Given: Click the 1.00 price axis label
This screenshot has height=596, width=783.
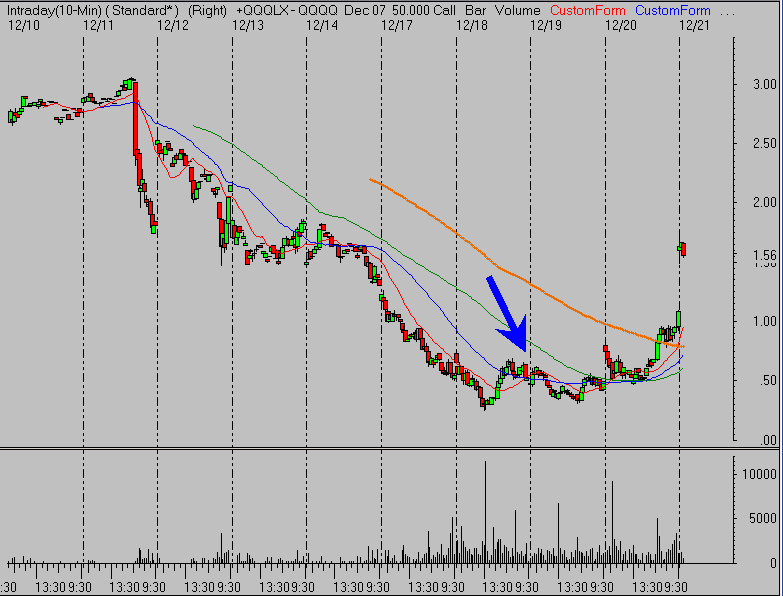Looking at the screenshot, I should [764, 321].
